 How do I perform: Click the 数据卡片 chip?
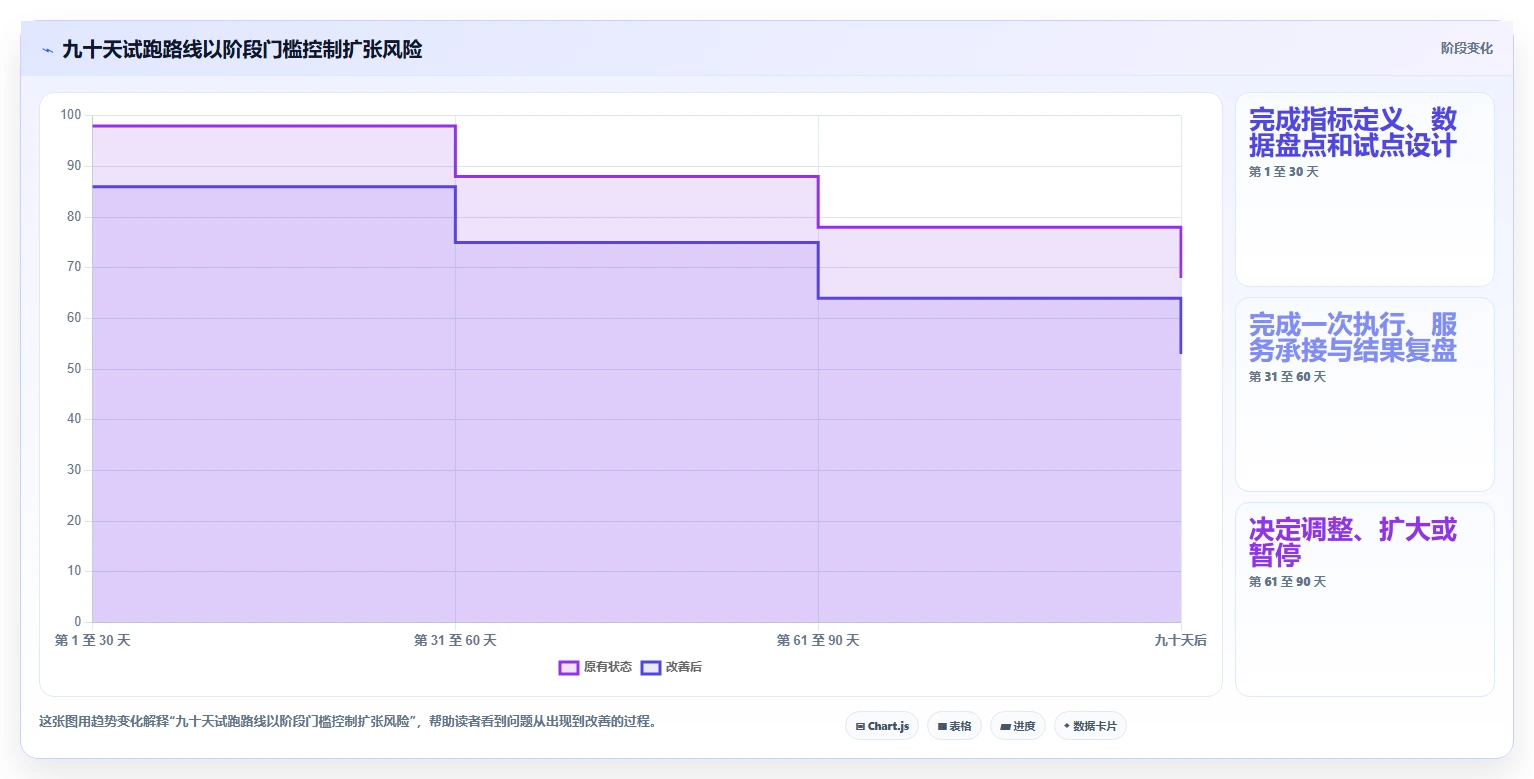coord(1090,726)
